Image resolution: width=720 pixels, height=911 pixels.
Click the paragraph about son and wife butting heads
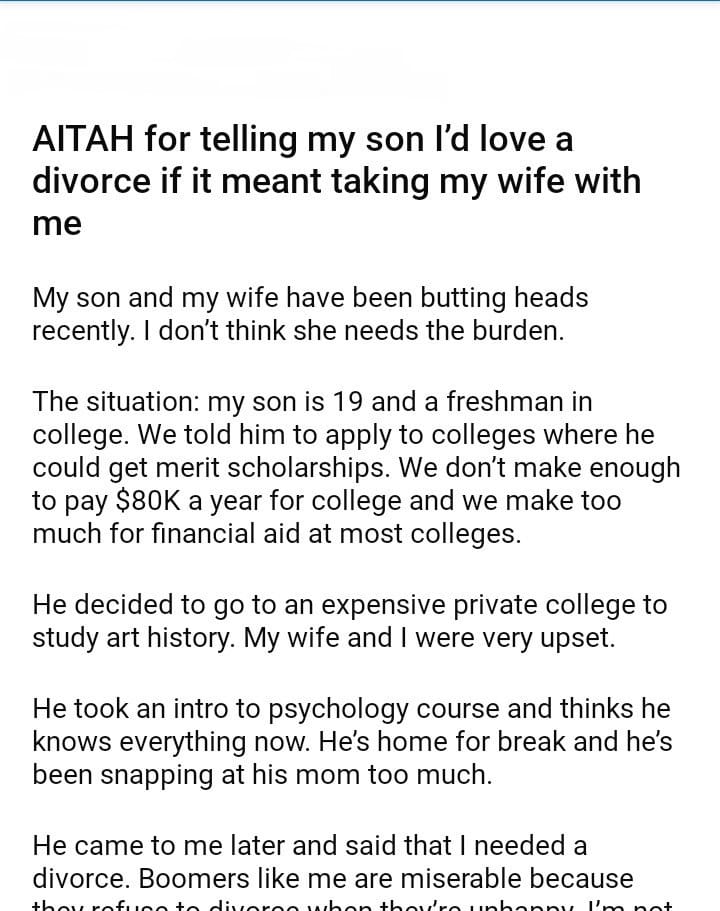[310, 314]
